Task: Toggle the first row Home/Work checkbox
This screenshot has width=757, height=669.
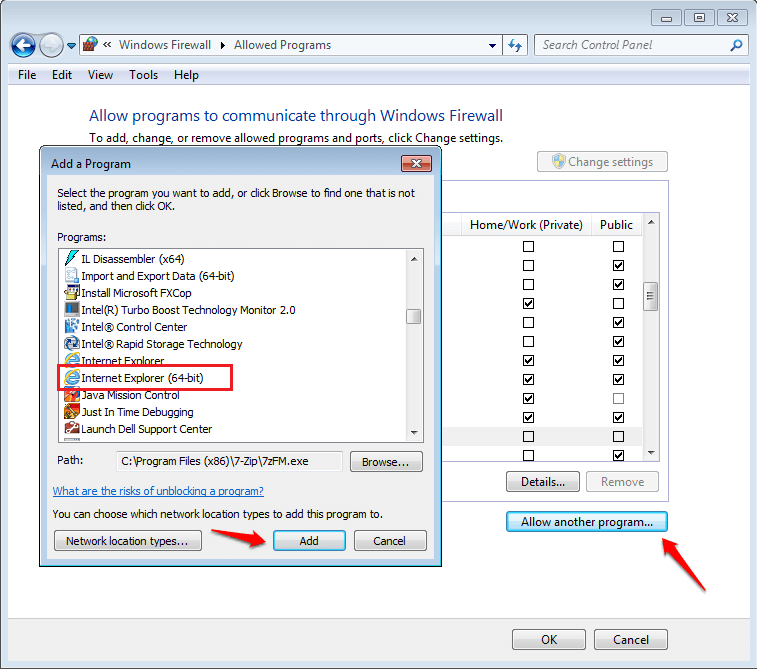Action: click(x=529, y=247)
